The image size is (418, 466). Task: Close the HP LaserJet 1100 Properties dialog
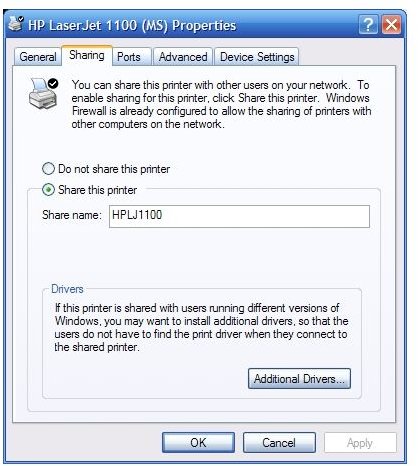(391, 24)
